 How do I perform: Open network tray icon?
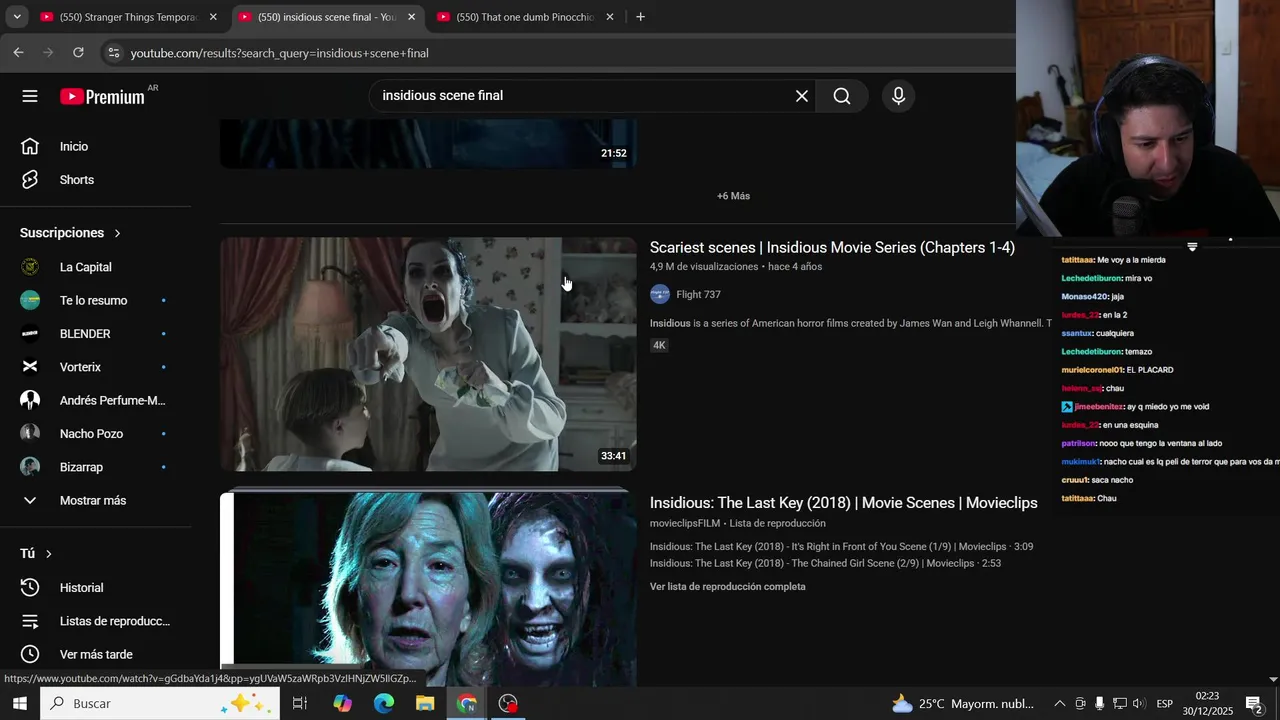pos(1120,704)
